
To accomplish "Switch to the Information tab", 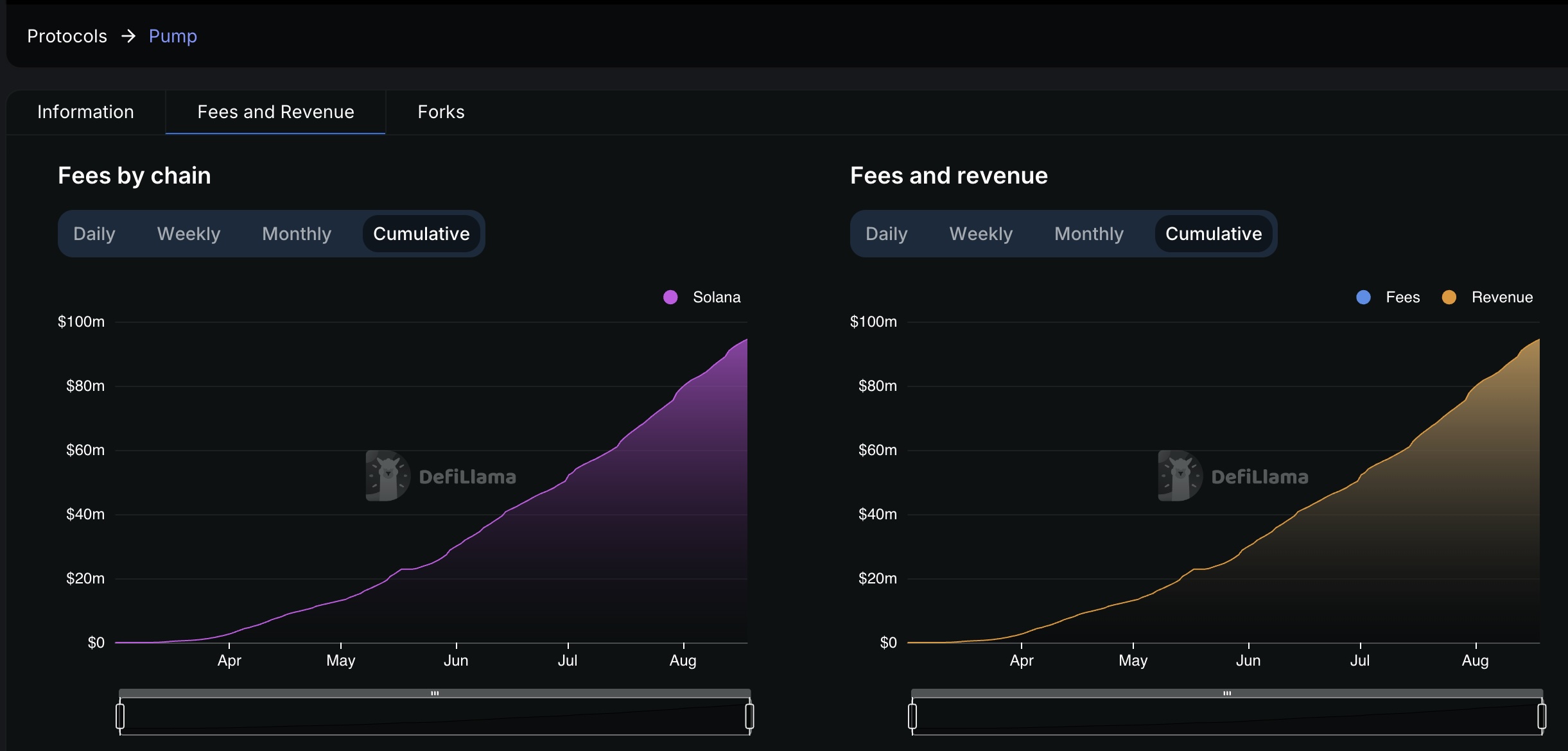I will [x=85, y=112].
